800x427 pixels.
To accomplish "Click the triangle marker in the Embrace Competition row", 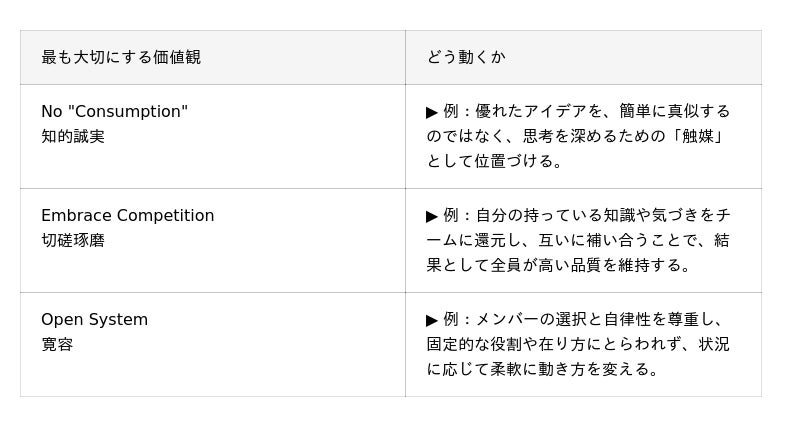I will [x=432, y=216].
